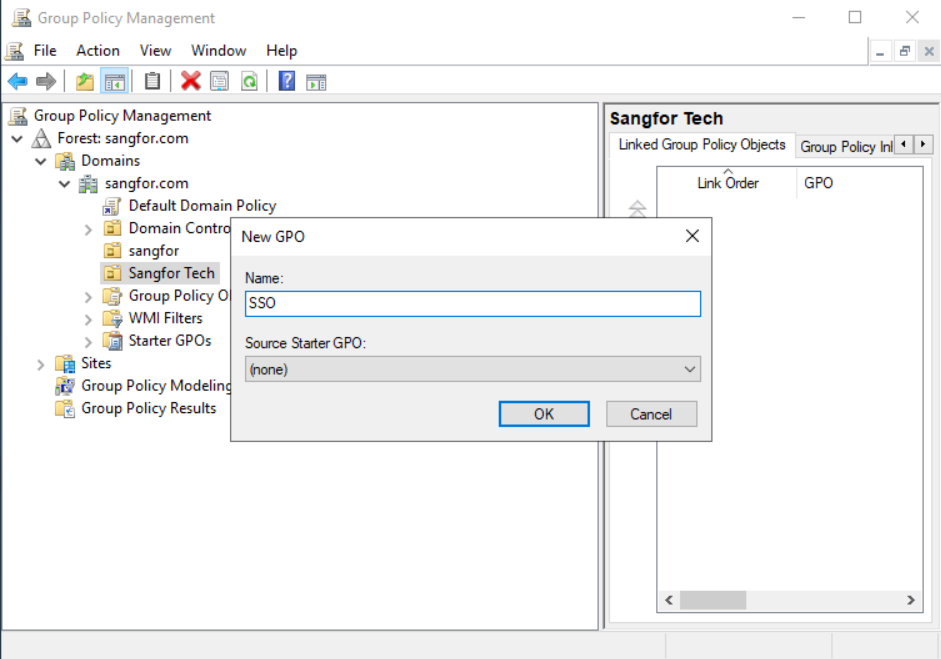This screenshot has width=941, height=659.
Task: Click the Forward arrow toolbar icon
Action: (x=45, y=81)
